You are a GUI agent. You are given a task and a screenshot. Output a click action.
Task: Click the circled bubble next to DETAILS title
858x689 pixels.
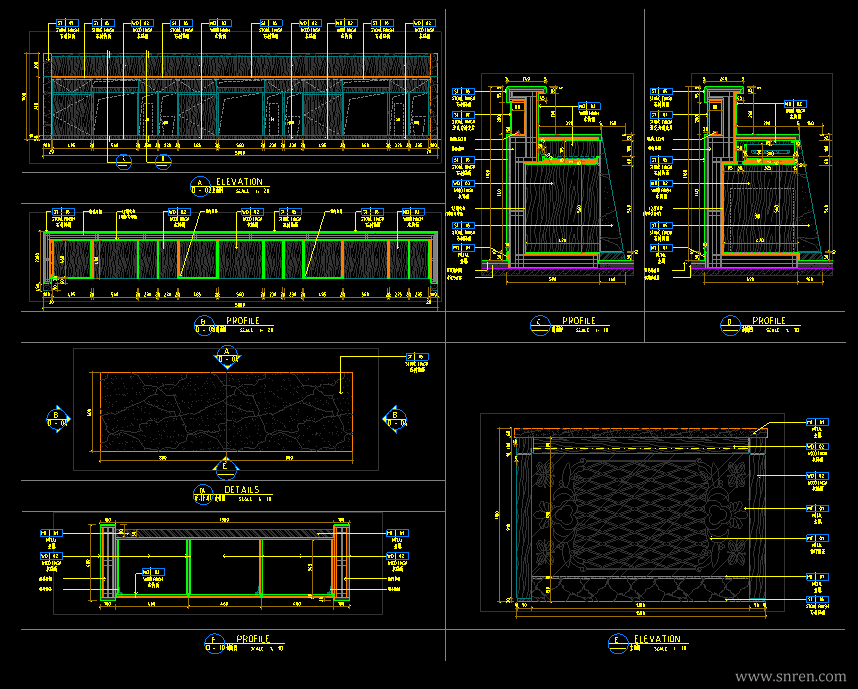(x=203, y=495)
